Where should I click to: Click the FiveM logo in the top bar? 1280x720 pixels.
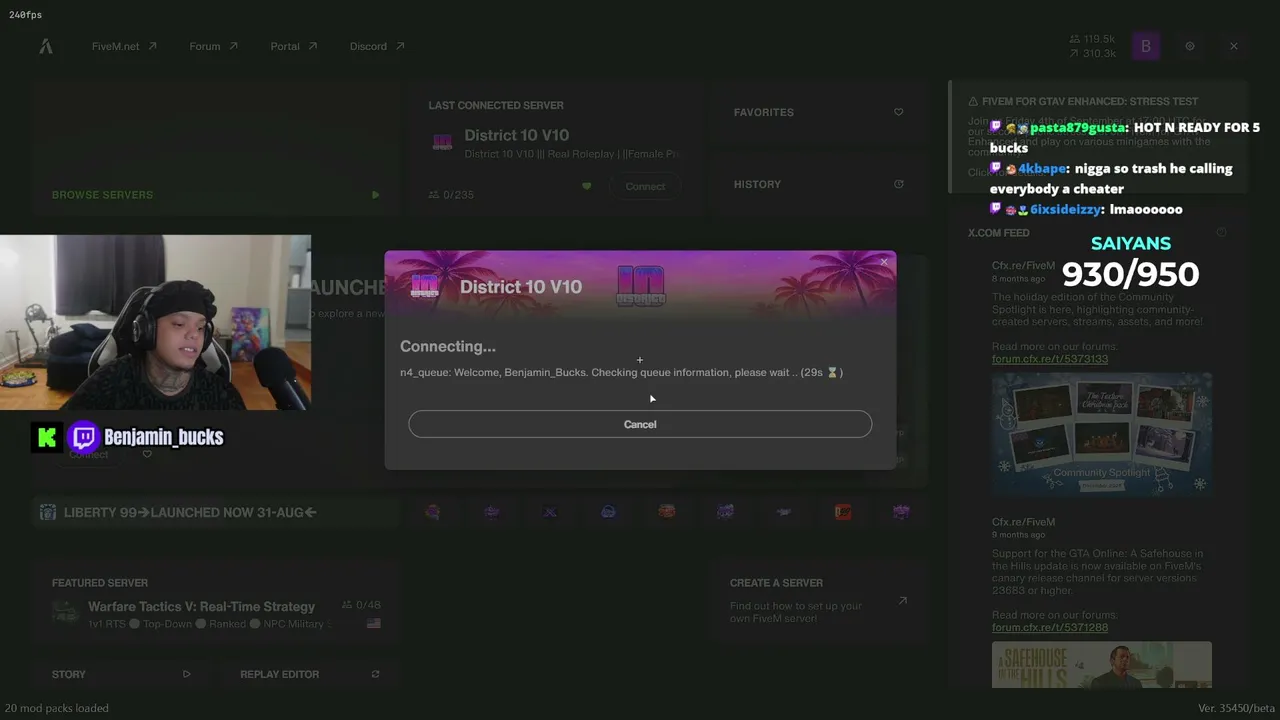(46, 46)
